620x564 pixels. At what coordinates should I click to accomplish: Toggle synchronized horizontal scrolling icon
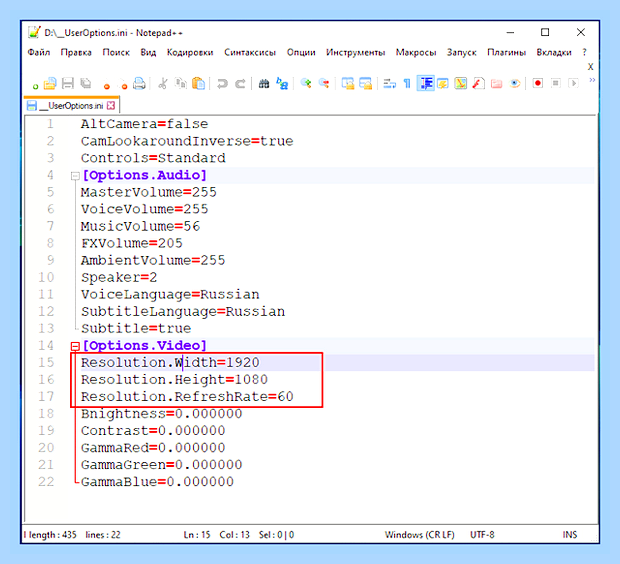[x=365, y=83]
